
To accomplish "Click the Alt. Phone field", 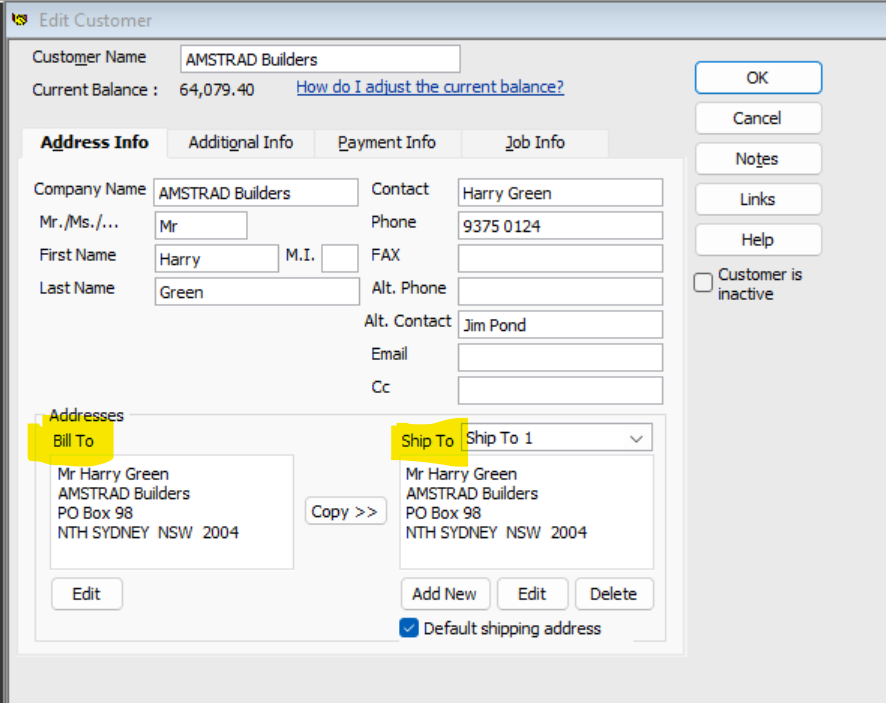I will point(561,292).
